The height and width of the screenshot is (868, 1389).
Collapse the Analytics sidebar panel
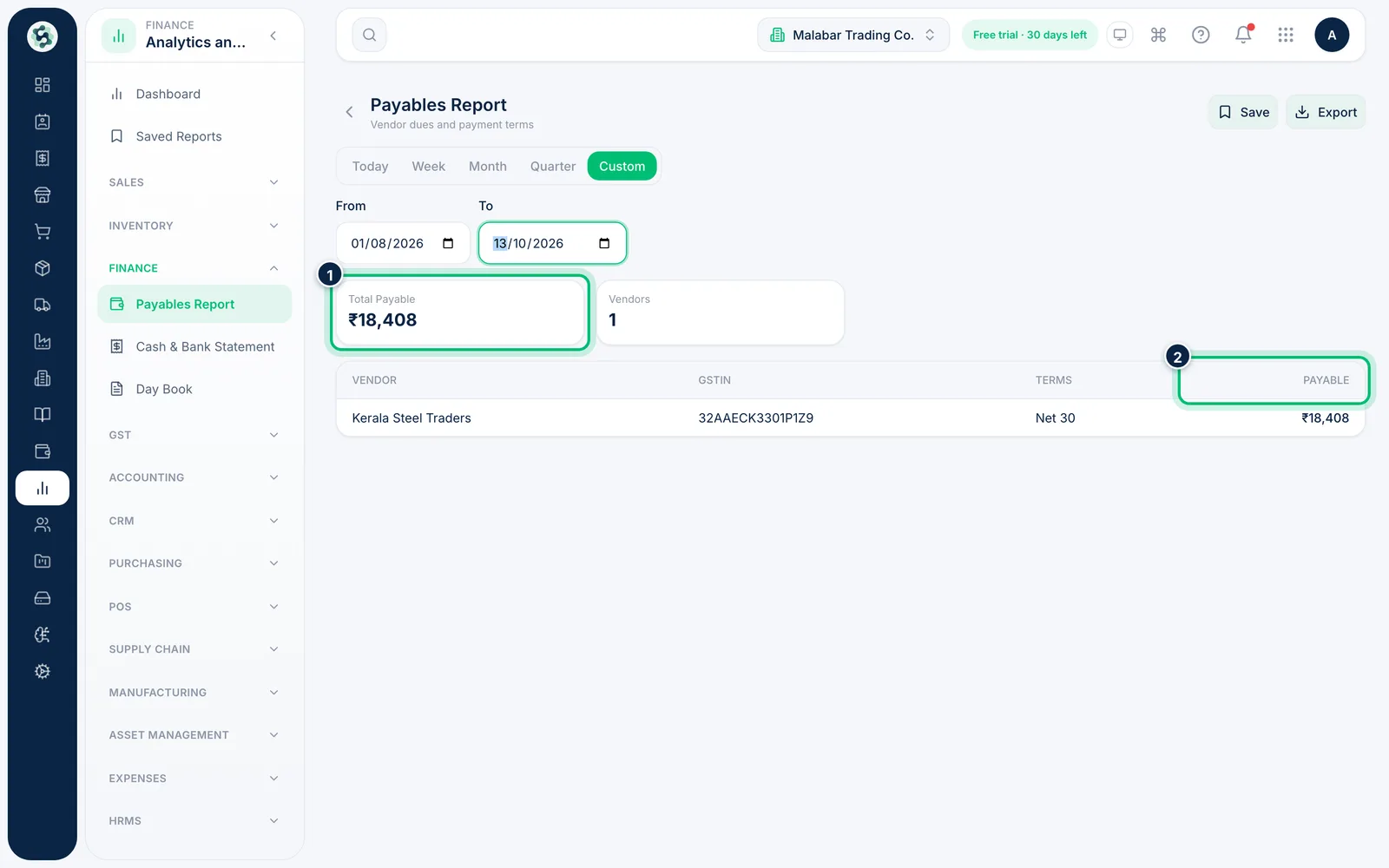pyautogui.click(x=273, y=36)
